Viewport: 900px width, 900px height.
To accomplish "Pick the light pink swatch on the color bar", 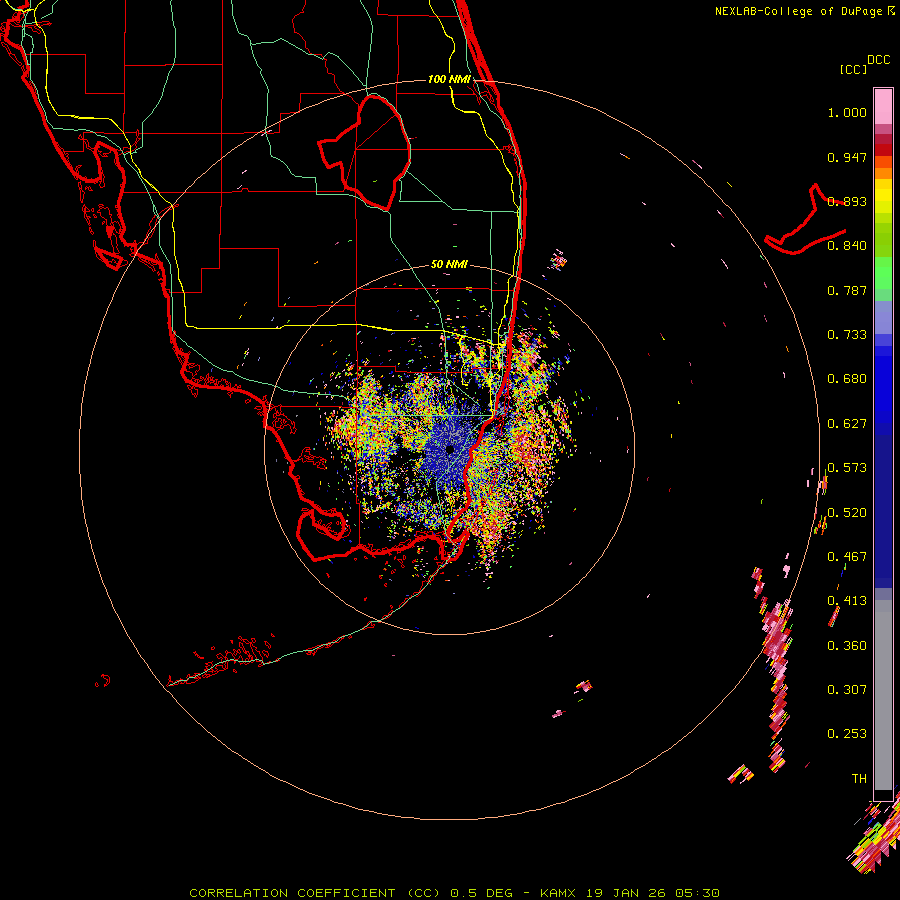I will pos(883,106).
